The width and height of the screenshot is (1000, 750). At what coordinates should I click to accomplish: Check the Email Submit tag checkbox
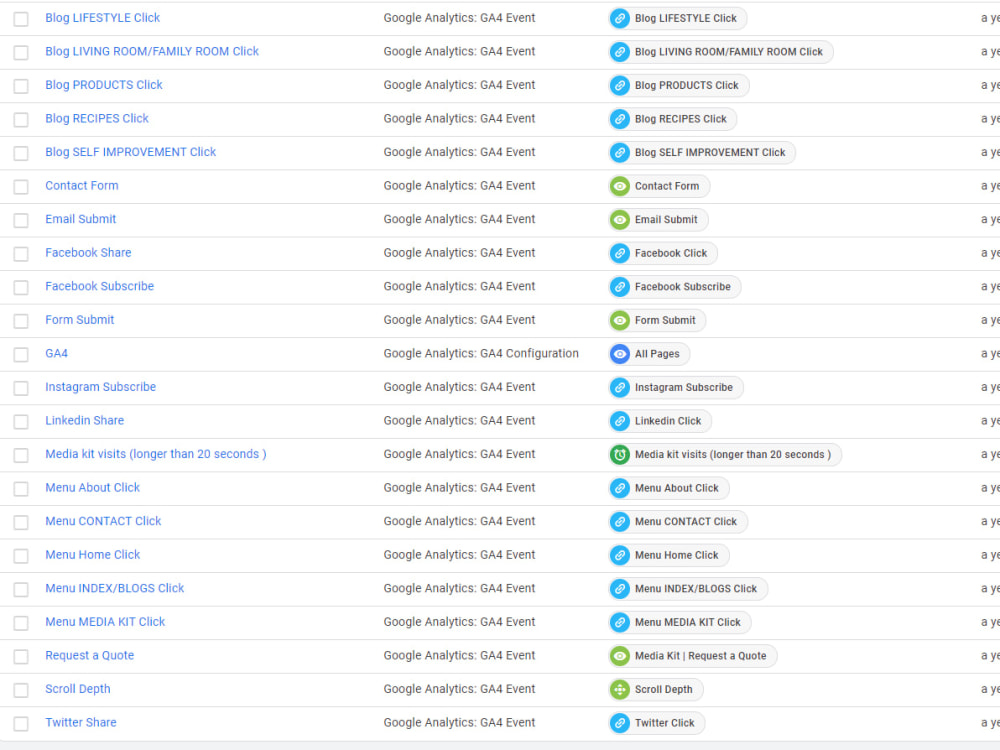coord(21,221)
